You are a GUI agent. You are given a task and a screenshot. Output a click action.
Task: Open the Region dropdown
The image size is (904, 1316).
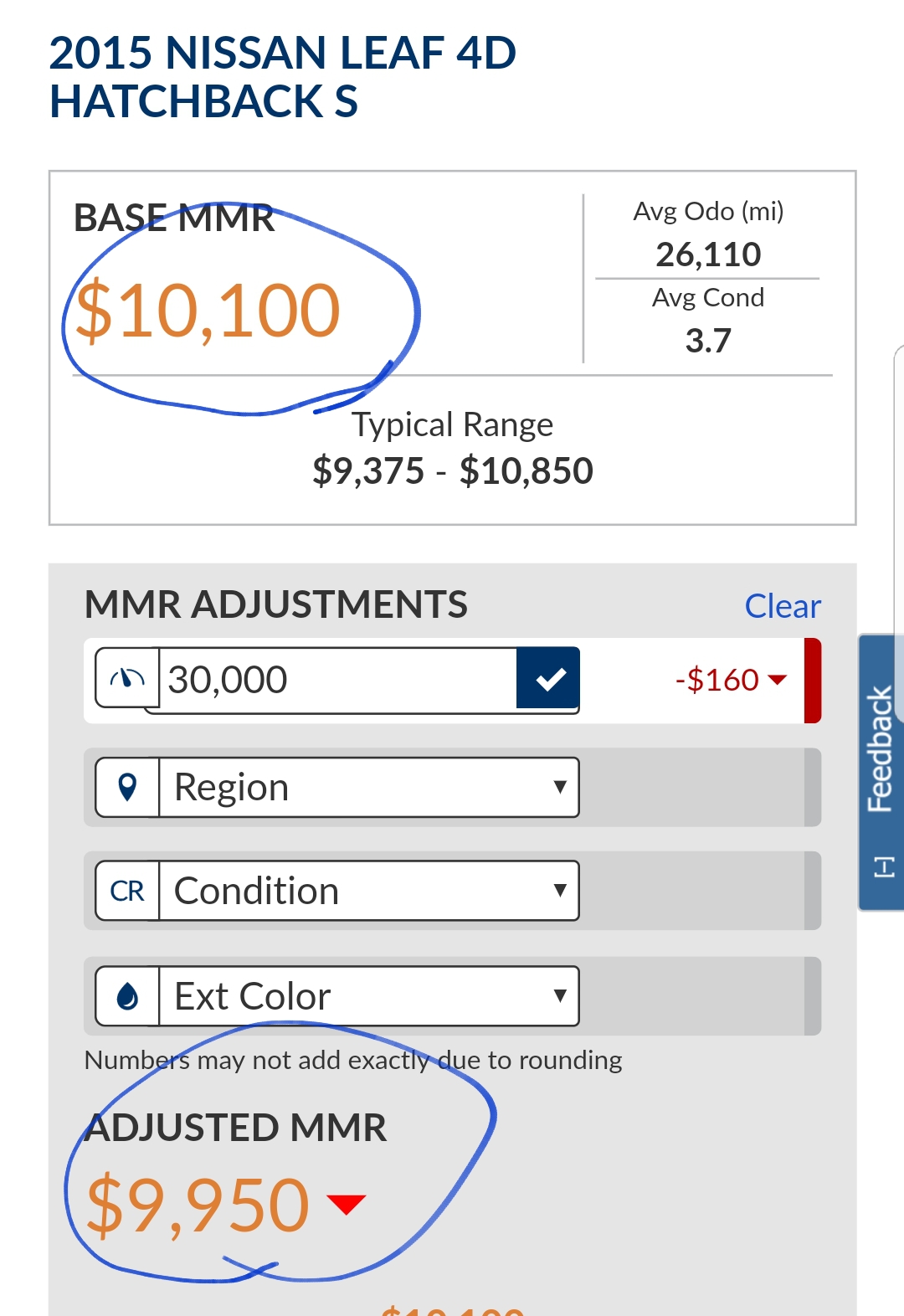368,787
